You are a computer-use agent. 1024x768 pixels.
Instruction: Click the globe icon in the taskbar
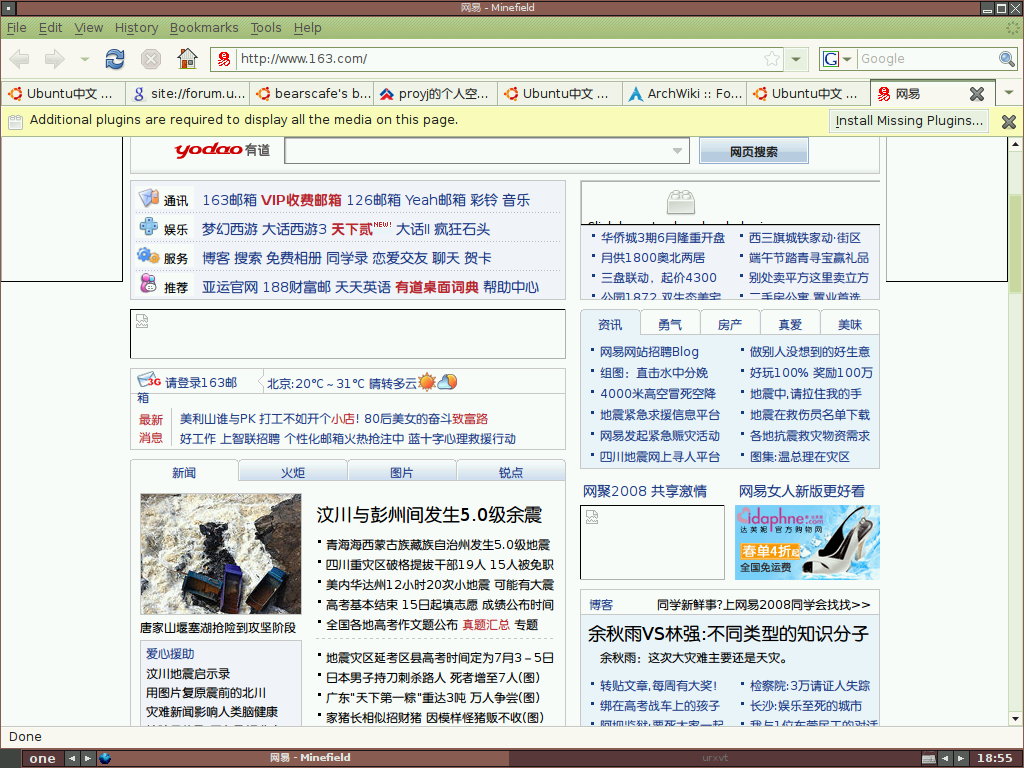(104, 758)
